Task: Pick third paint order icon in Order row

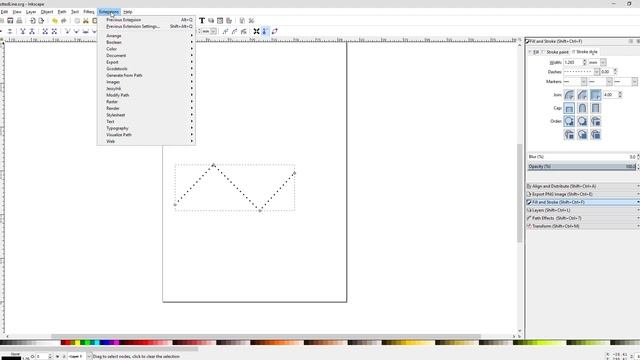Action: [596, 121]
